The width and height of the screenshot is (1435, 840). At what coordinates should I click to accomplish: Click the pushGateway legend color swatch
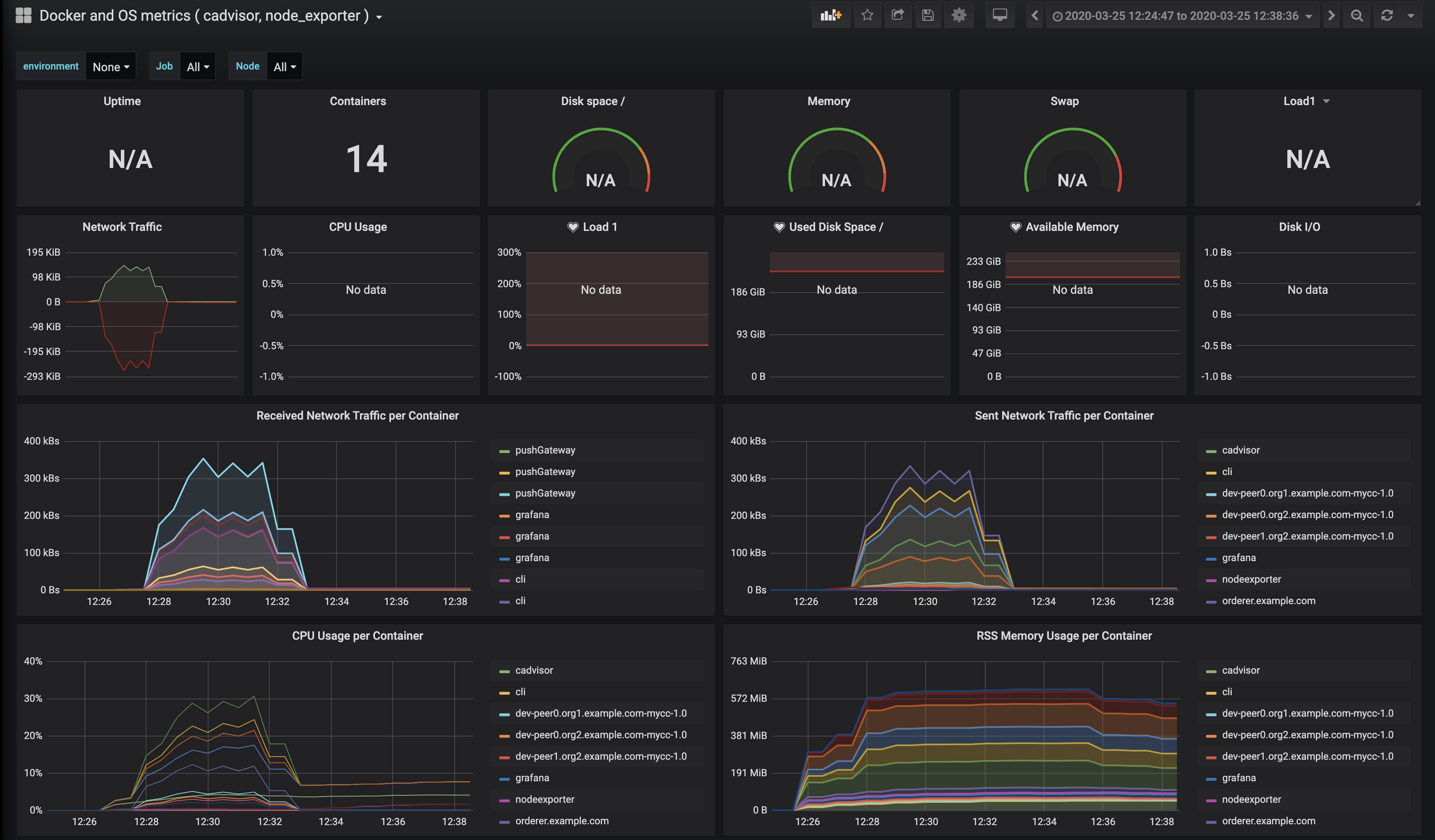[504, 450]
